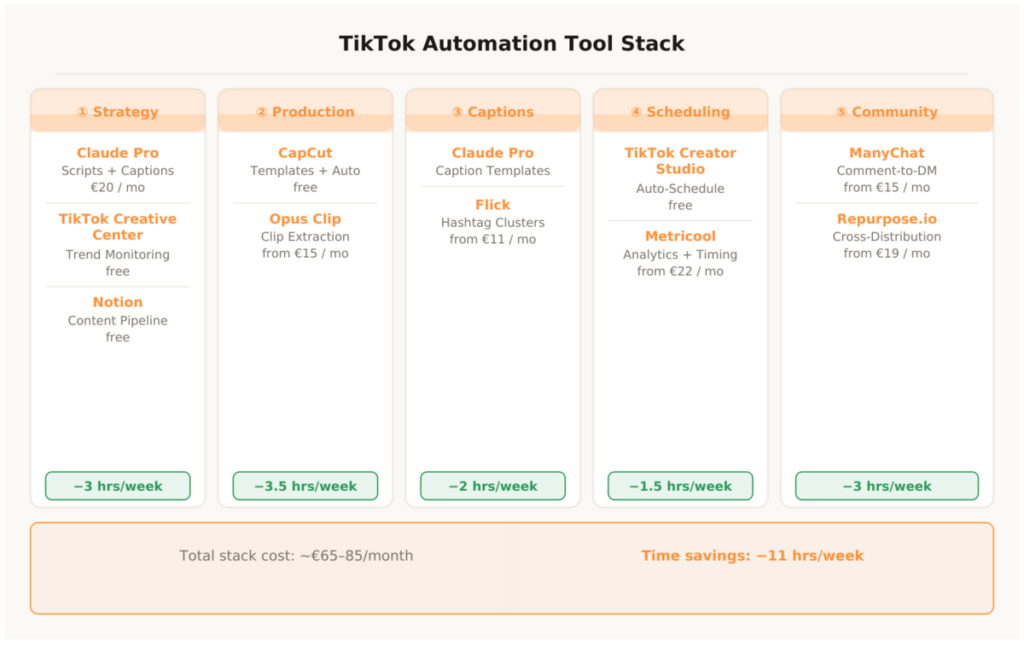
Task: Select the Production column header
Action: pyautogui.click(x=305, y=112)
